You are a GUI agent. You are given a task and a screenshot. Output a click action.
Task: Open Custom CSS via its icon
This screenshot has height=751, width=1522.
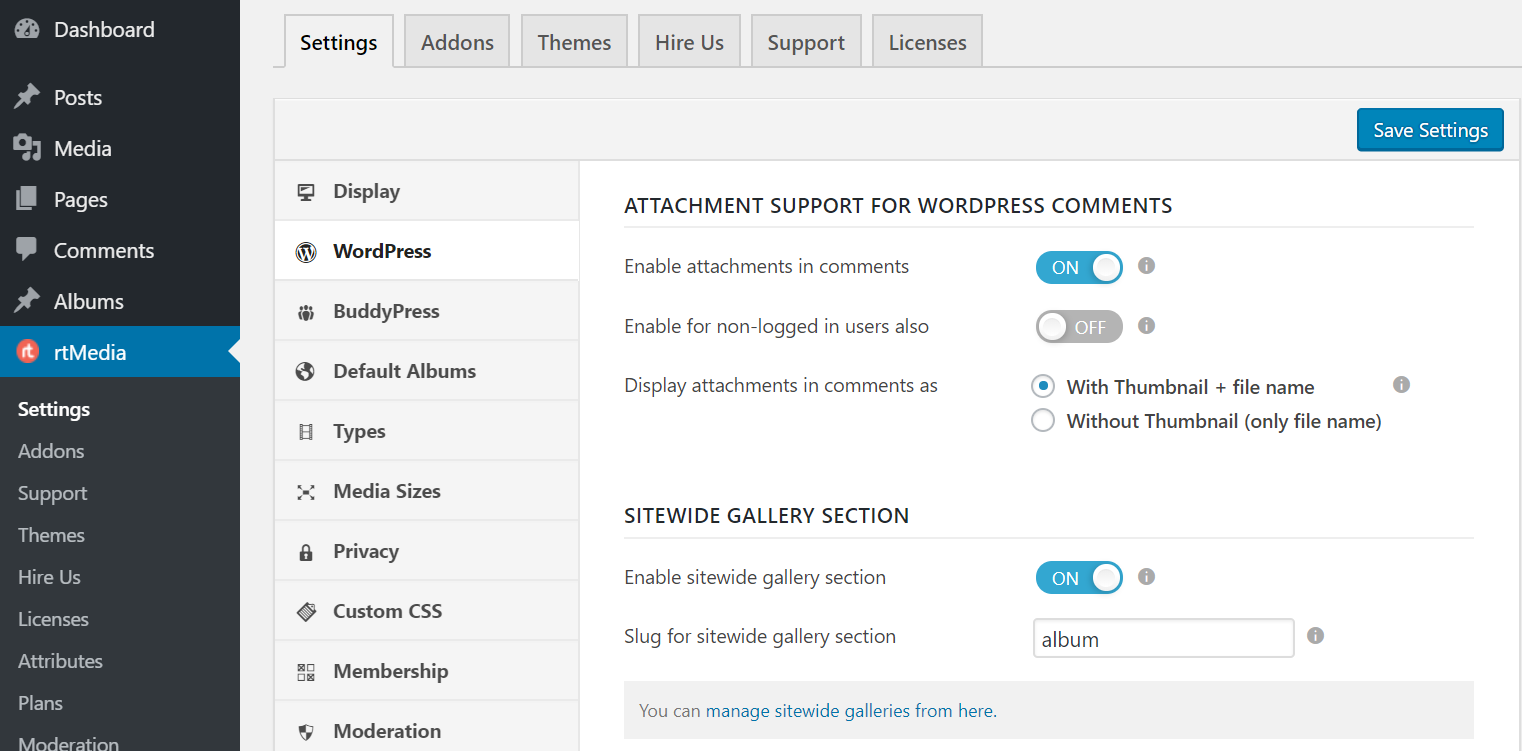306,611
